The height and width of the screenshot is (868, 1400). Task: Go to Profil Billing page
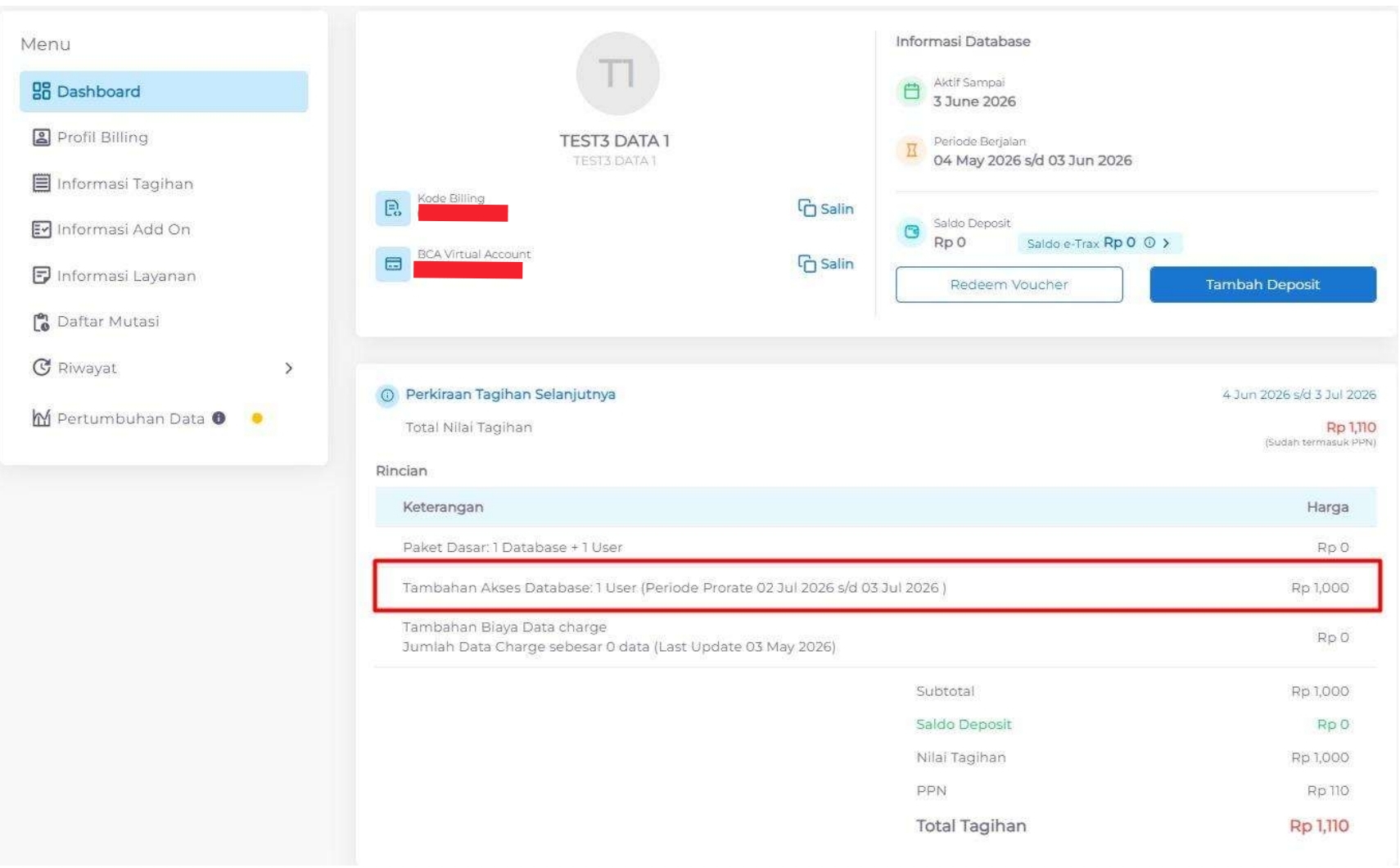pos(102,138)
